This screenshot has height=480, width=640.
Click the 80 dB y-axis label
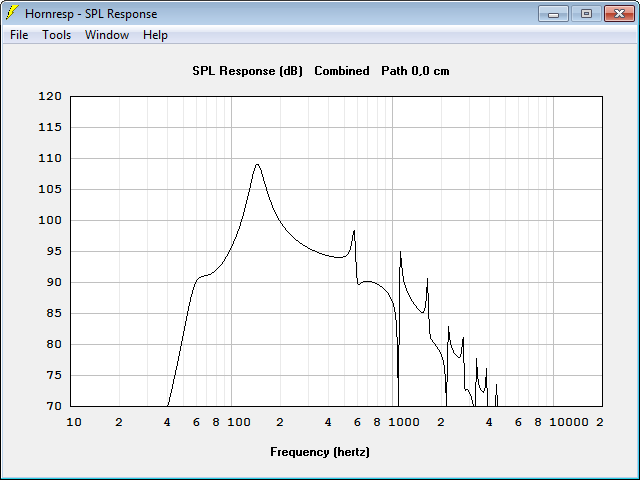(54, 344)
